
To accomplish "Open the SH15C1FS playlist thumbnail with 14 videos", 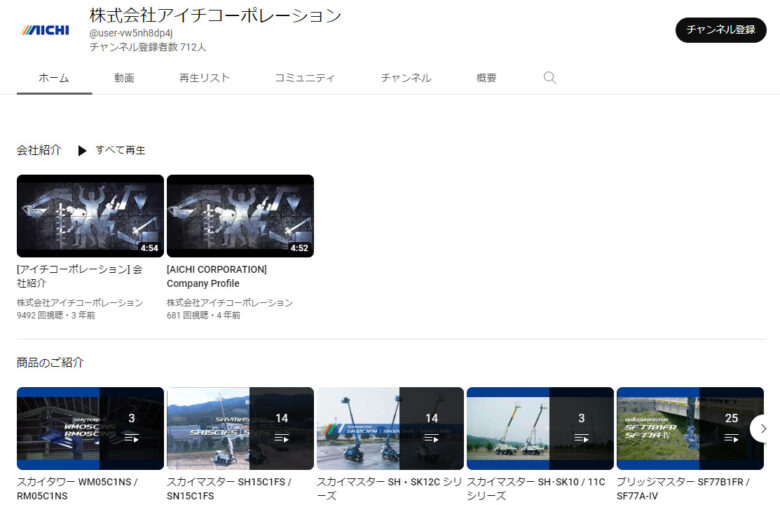I will [240, 428].
